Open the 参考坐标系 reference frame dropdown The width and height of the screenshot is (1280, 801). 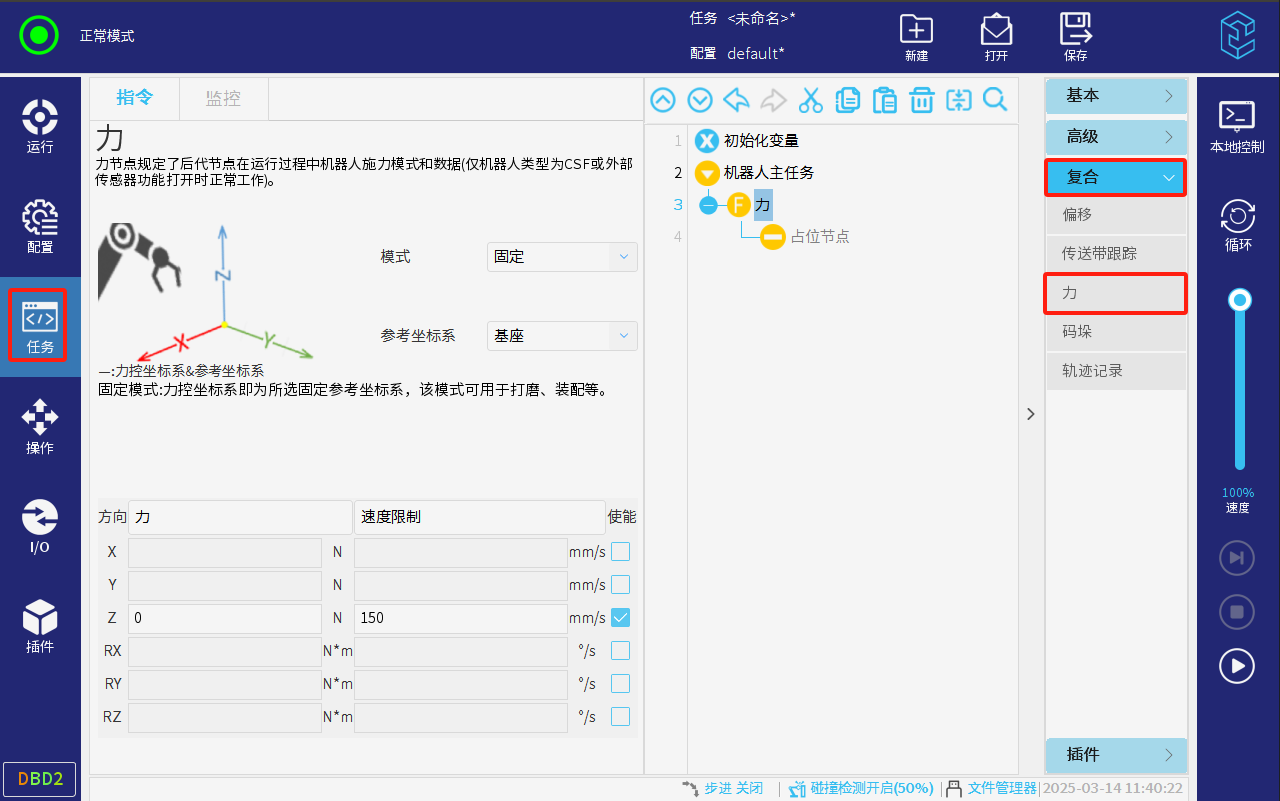tap(562, 336)
